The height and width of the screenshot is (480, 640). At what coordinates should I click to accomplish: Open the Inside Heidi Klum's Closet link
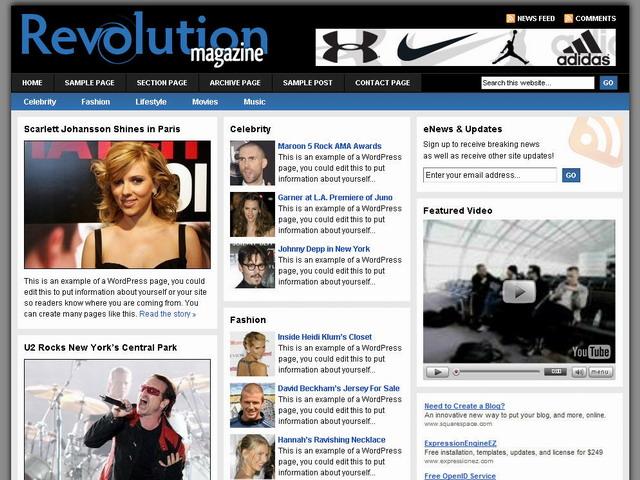click(324, 337)
